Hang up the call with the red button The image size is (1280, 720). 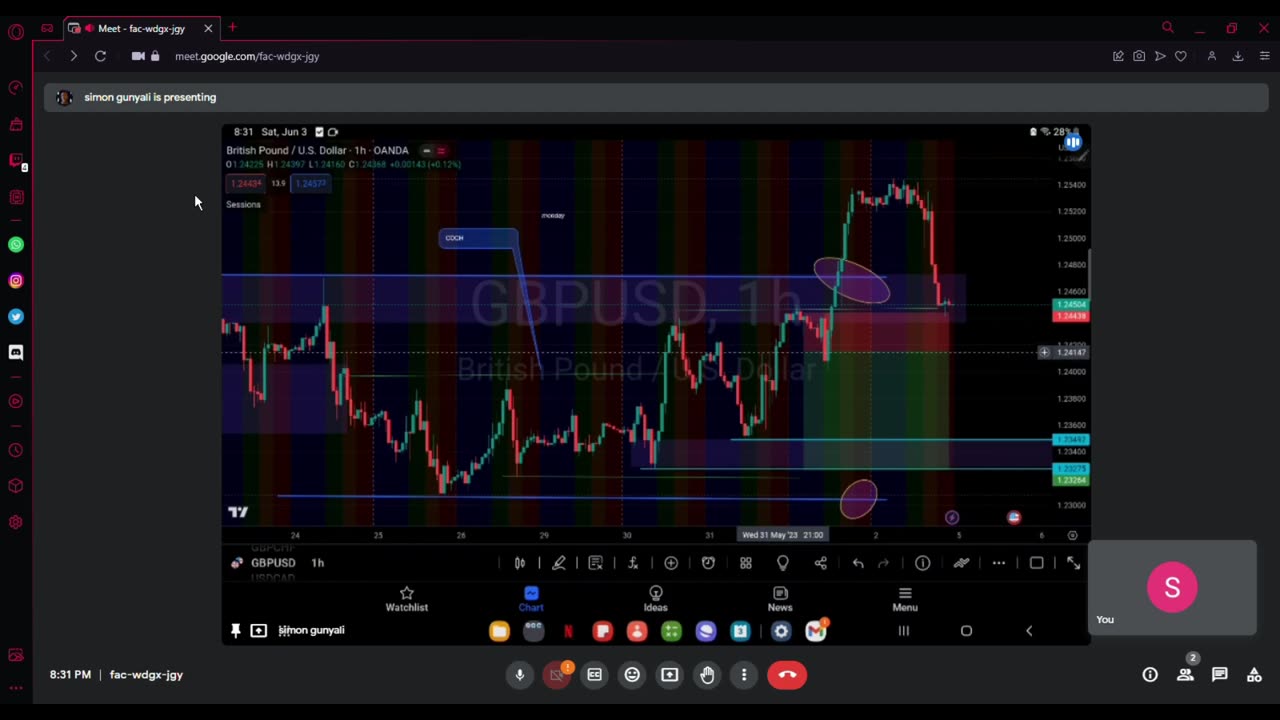pos(787,675)
